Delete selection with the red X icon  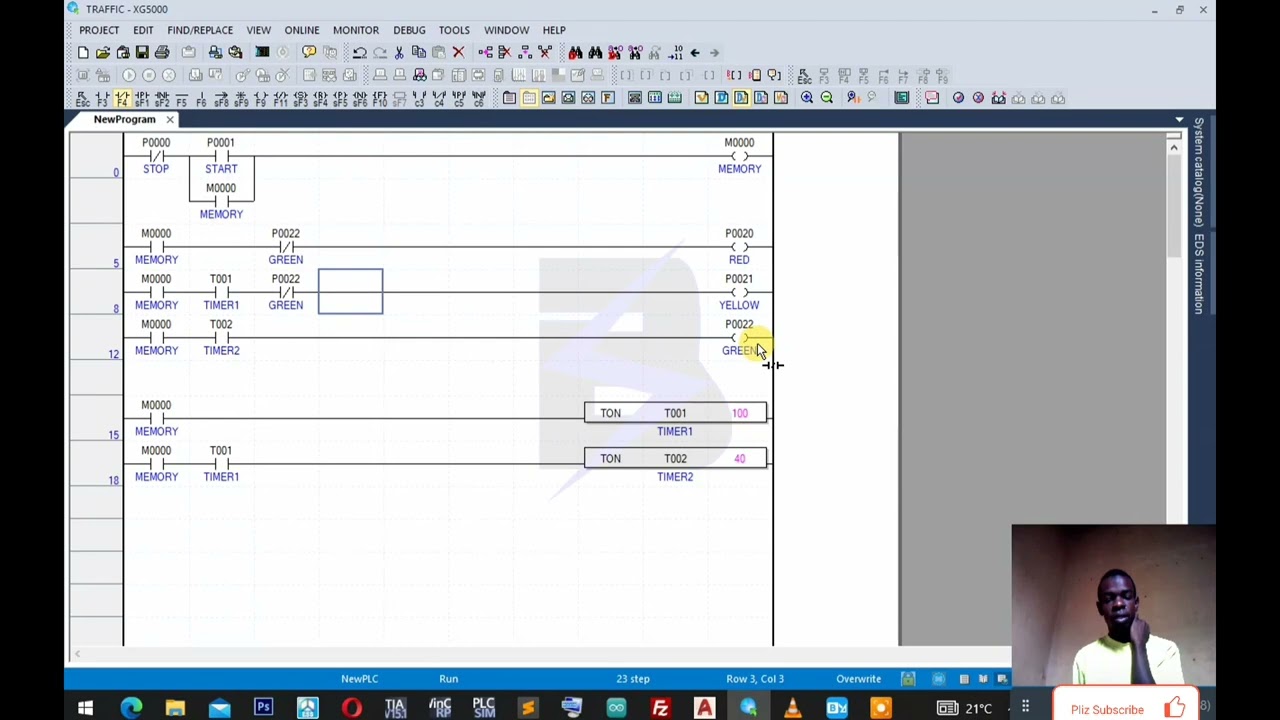(x=458, y=53)
